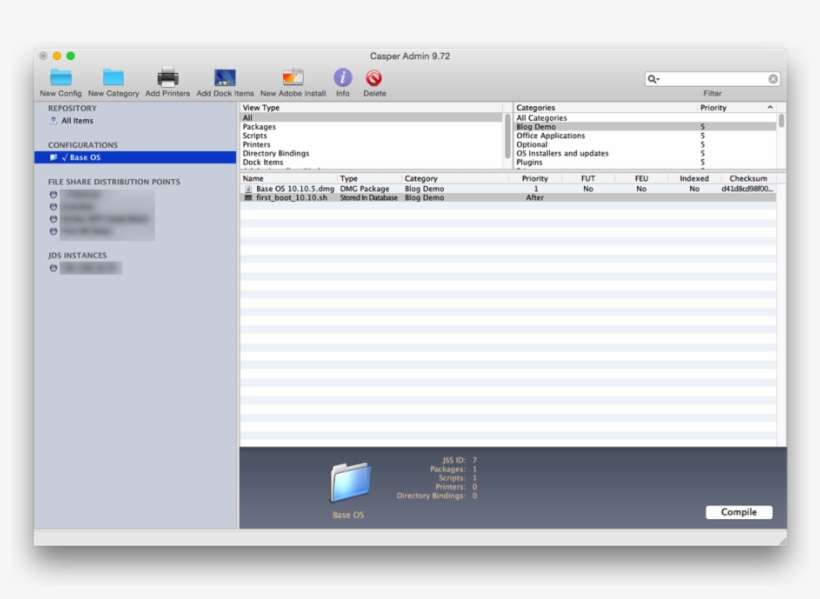Toggle sort order on the Name column header
This screenshot has height=599, width=820.
pyautogui.click(x=256, y=178)
